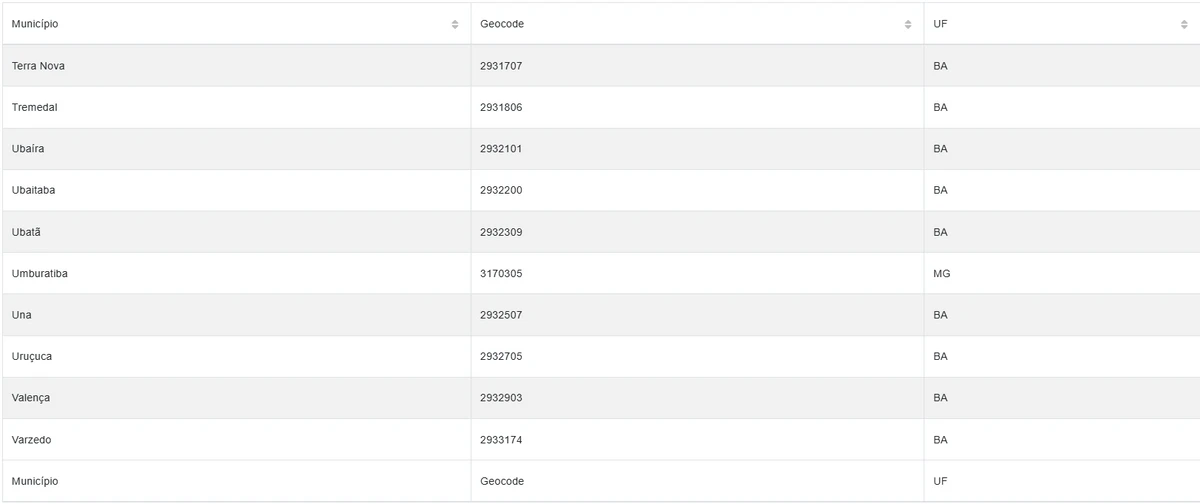Click the Umburatiba municipality cell

(x=40, y=273)
